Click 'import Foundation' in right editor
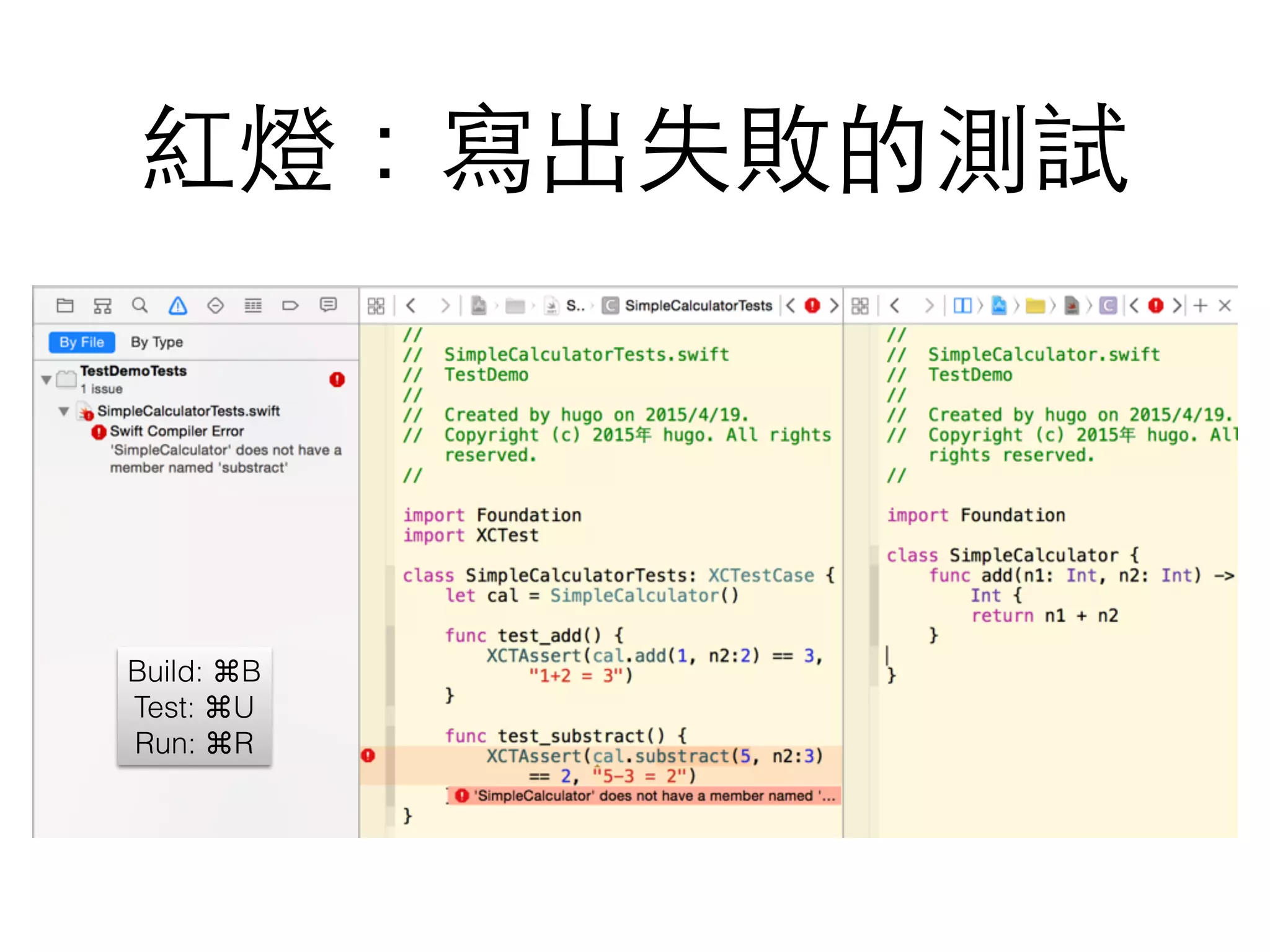Screen dimensions: 1270x952 pos(976,515)
